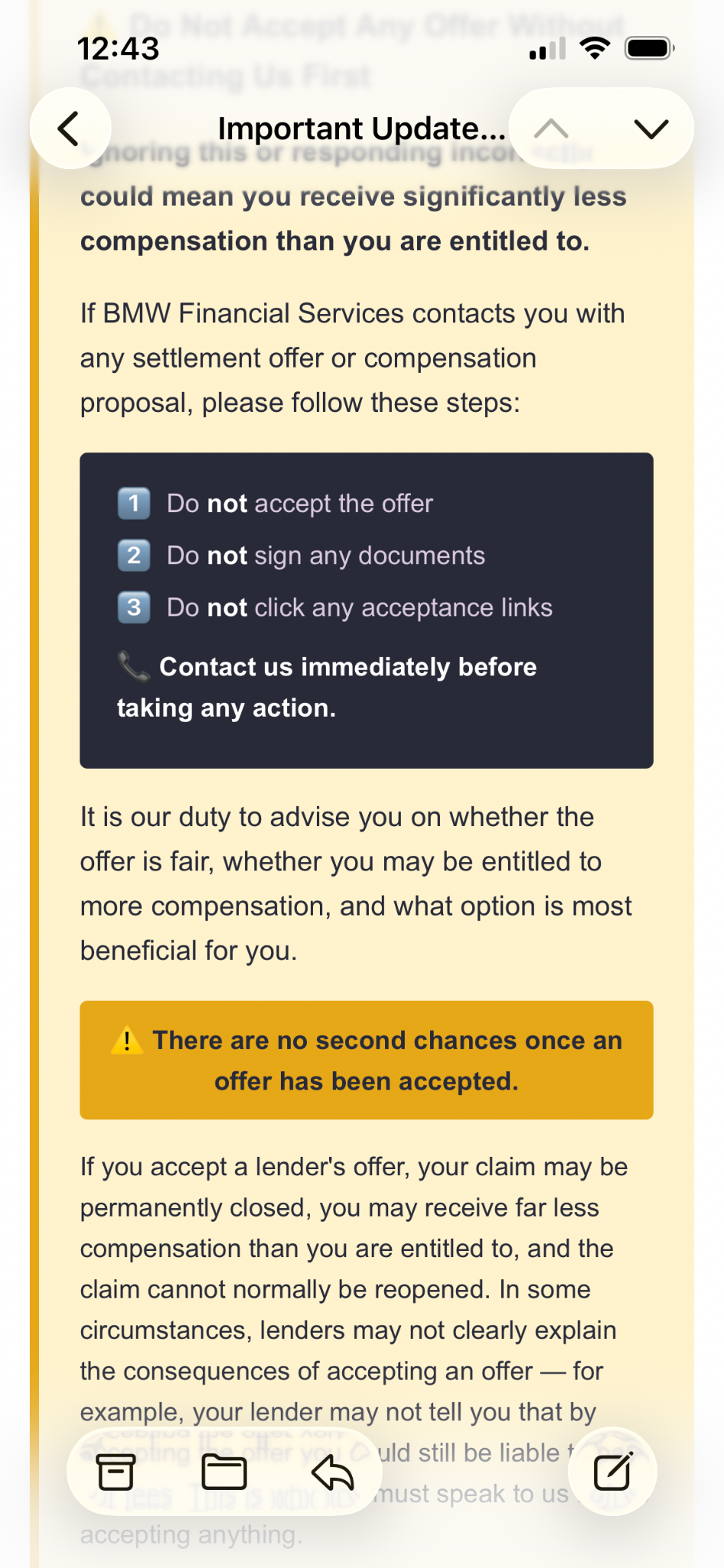Tap the "Important Update..." subject title
Viewport: 724px width, 1568px height.
tap(361, 129)
